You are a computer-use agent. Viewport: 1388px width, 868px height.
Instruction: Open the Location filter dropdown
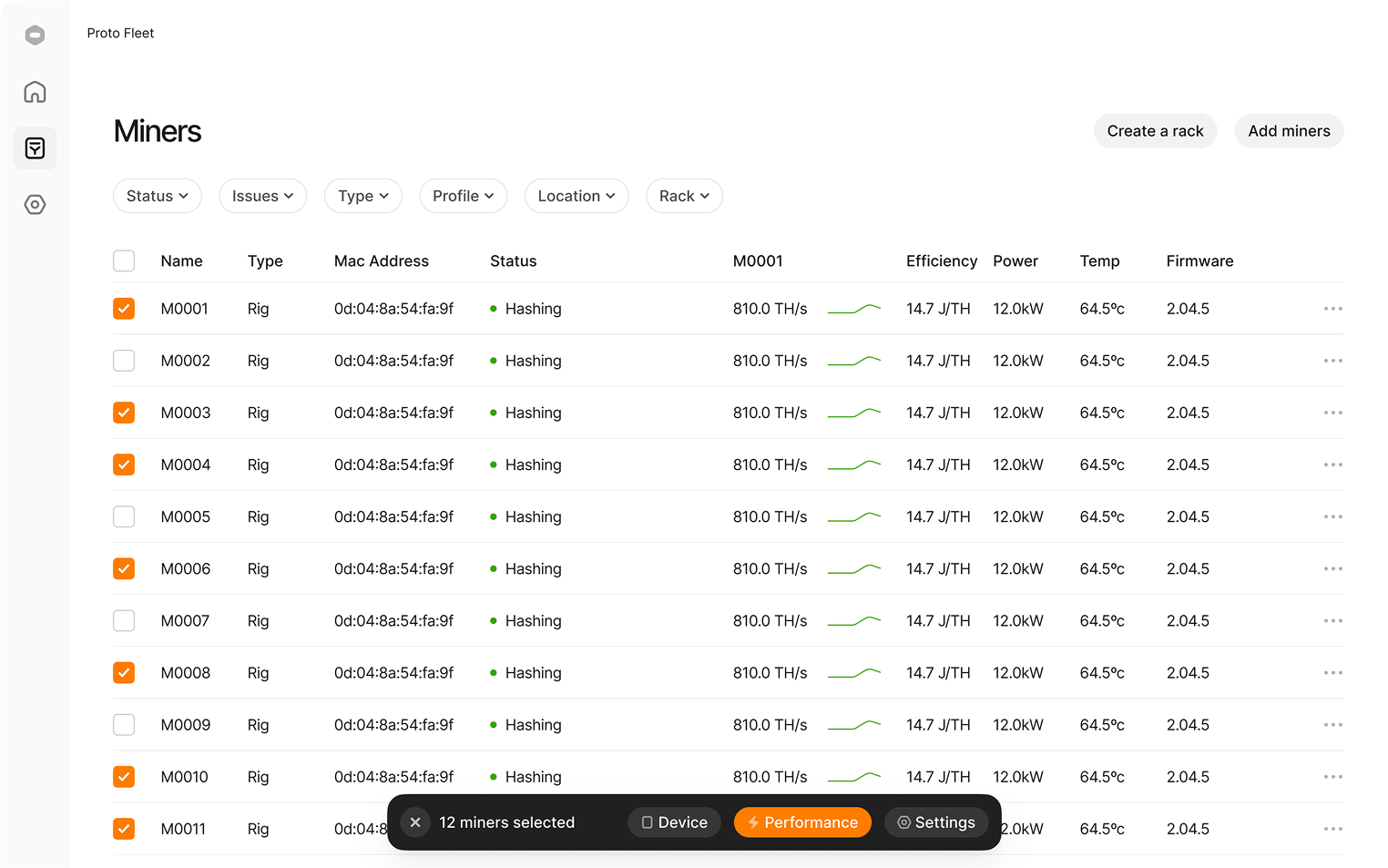(577, 196)
